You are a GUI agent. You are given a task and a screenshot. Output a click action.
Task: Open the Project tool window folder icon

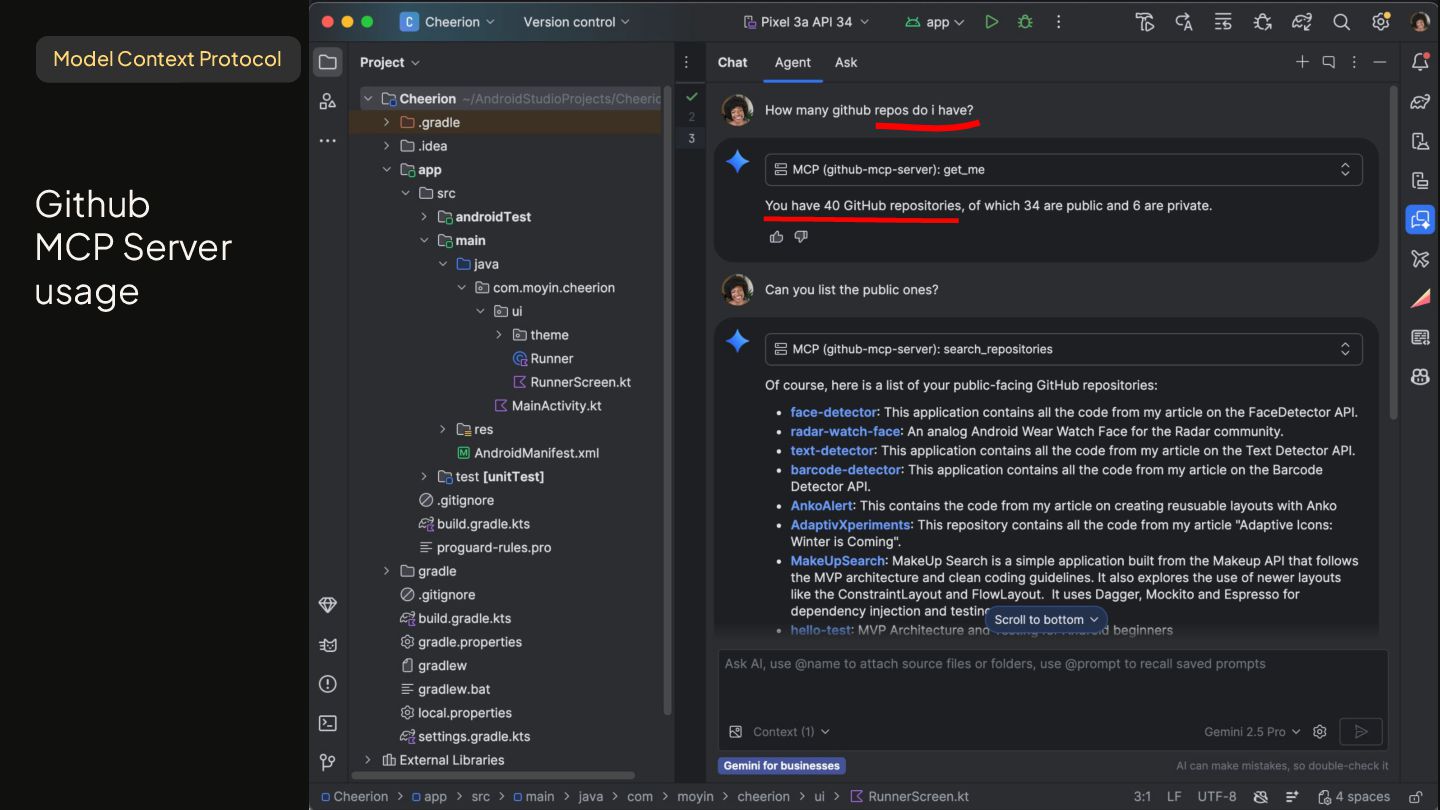328,62
